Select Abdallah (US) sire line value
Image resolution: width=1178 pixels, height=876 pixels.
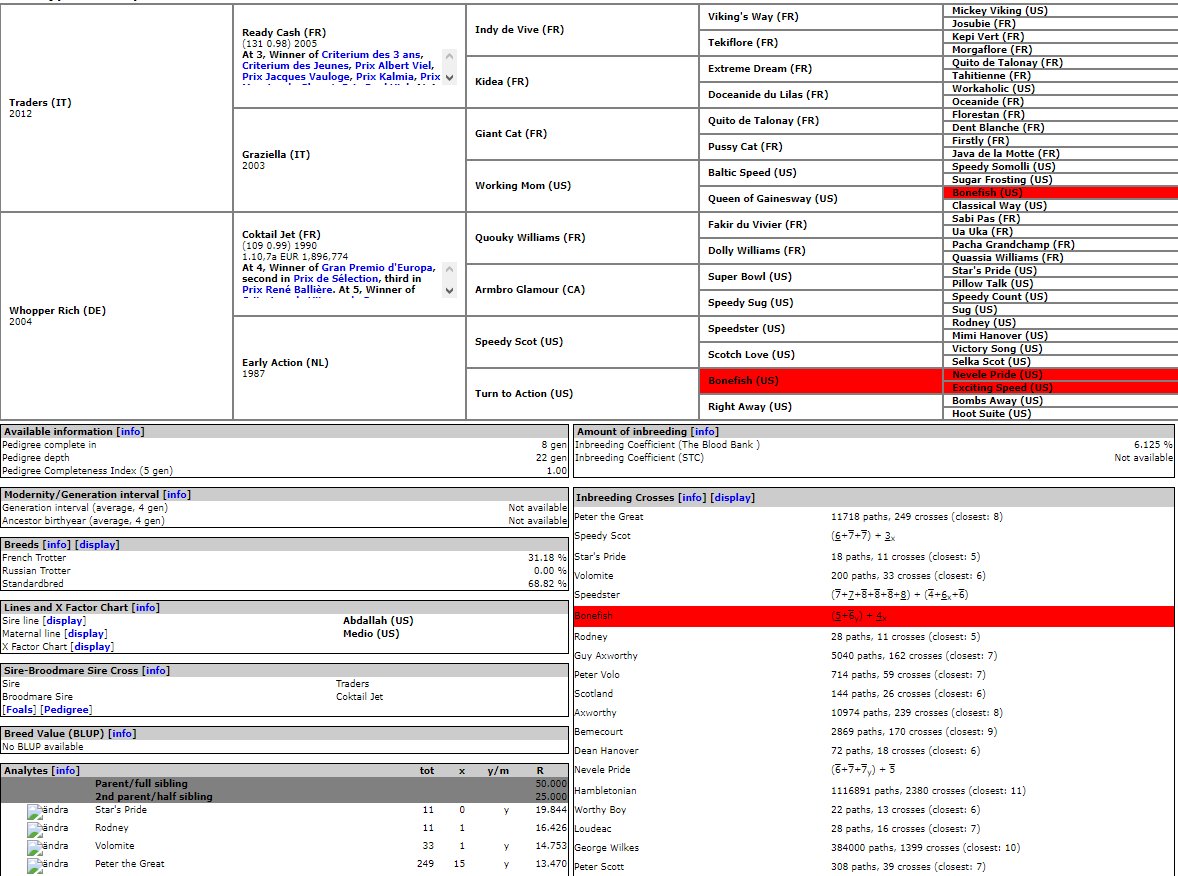(378, 621)
